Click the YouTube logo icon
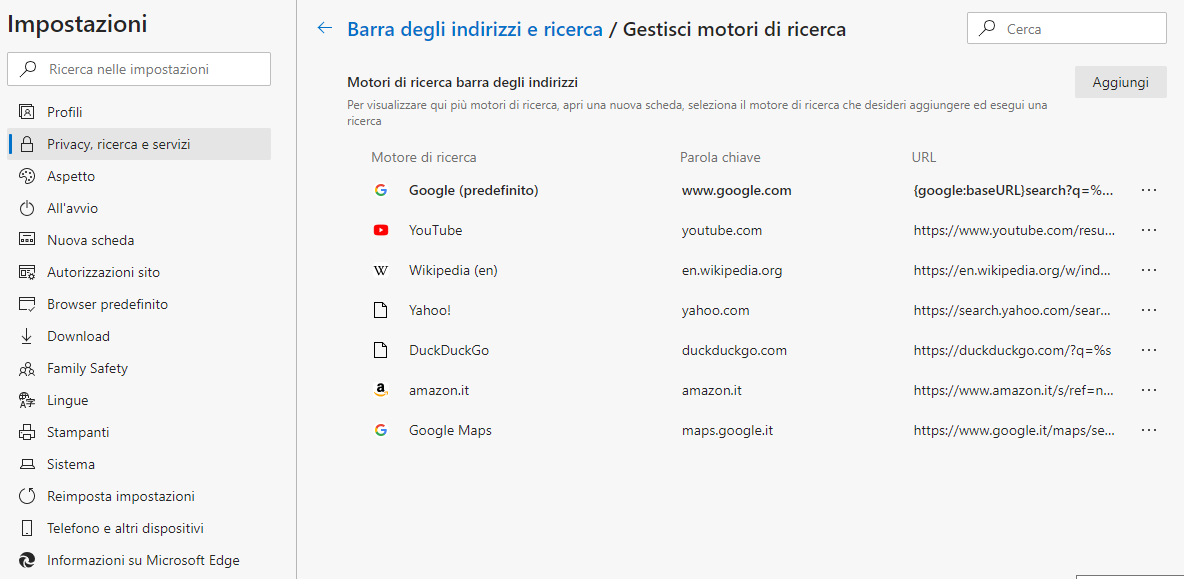 click(381, 230)
